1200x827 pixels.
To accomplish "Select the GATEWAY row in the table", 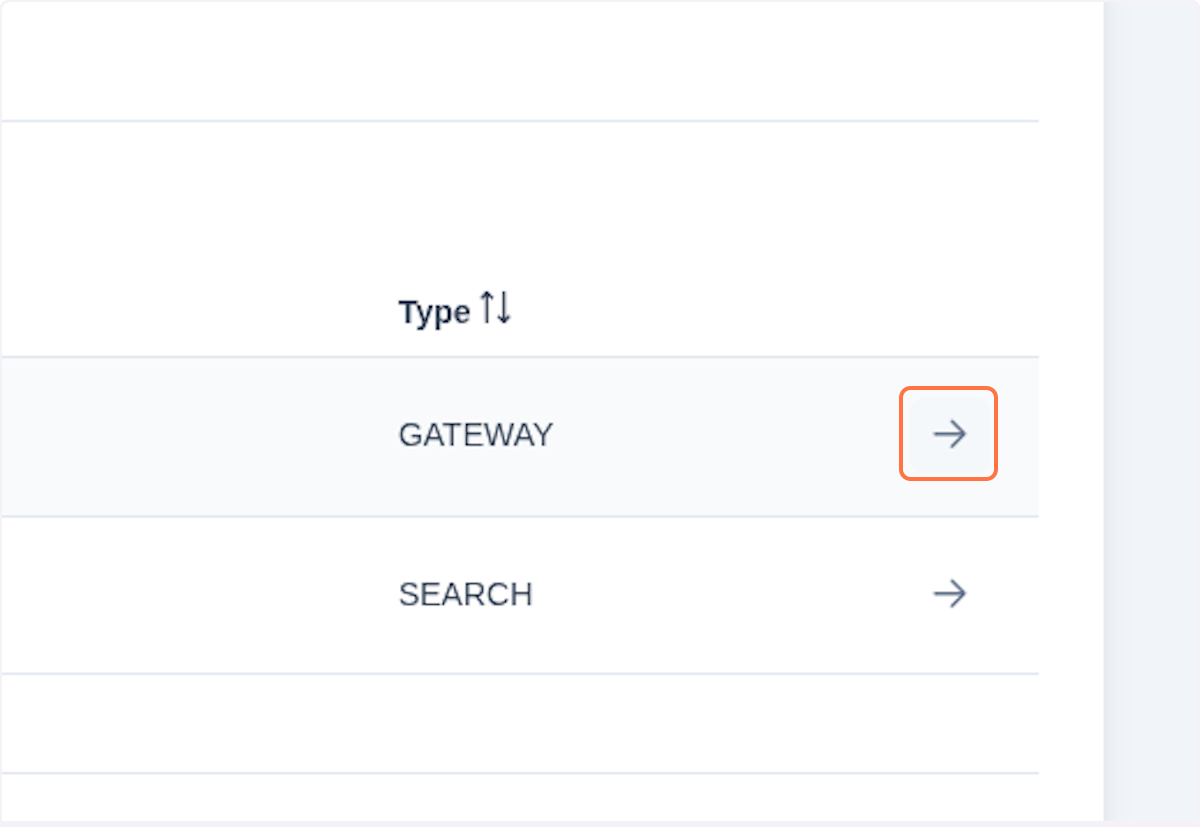I will coord(520,435).
